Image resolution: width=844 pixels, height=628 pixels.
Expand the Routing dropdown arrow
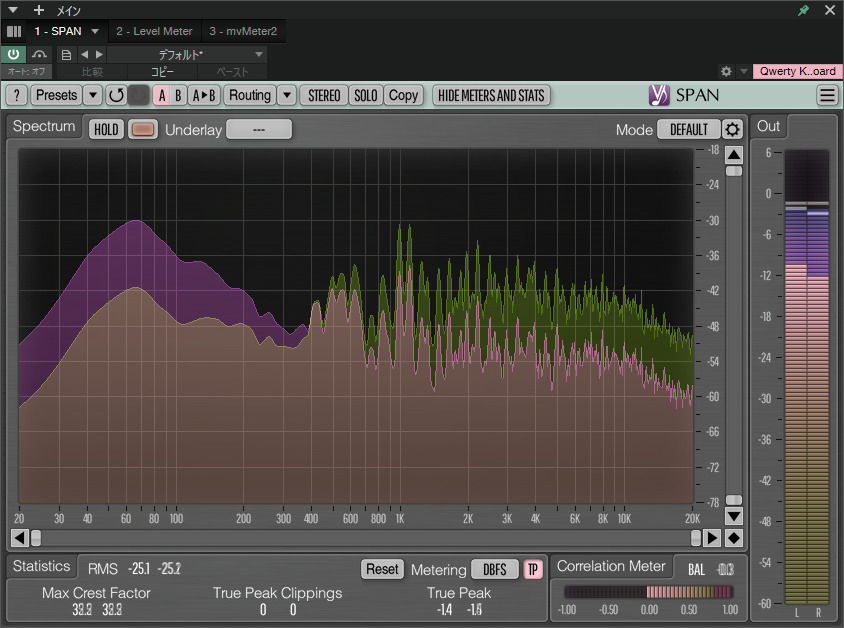tap(287, 95)
